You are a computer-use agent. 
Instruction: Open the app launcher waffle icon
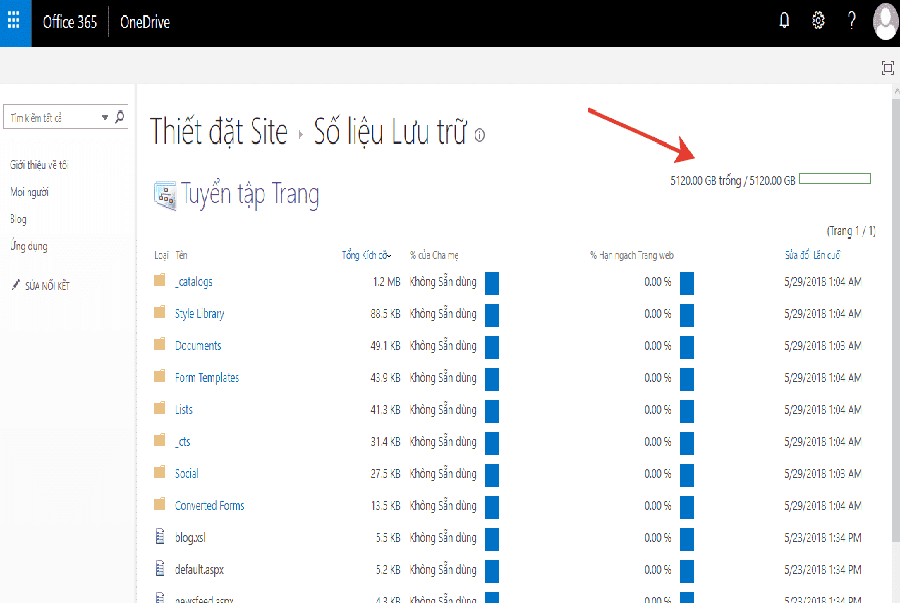point(14,21)
